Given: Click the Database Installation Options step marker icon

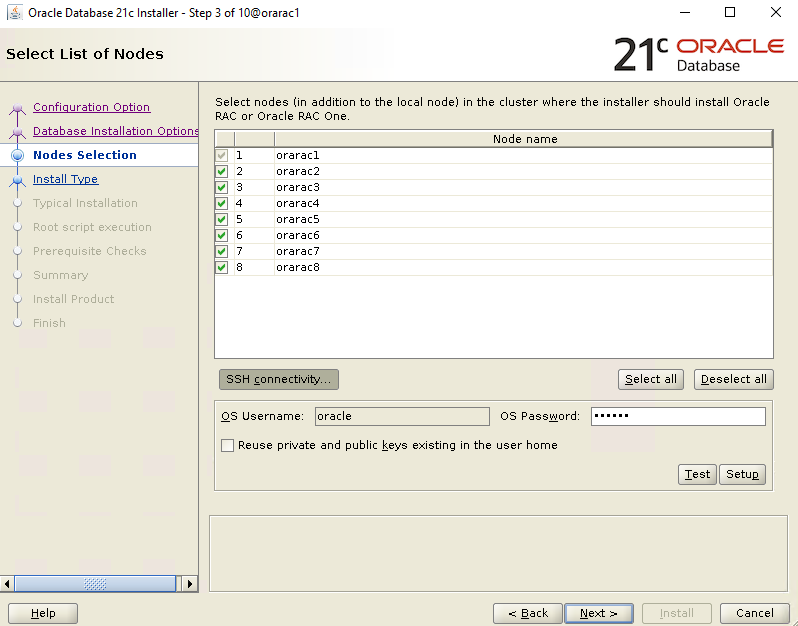Looking at the screenshot, I should (17, 132).
